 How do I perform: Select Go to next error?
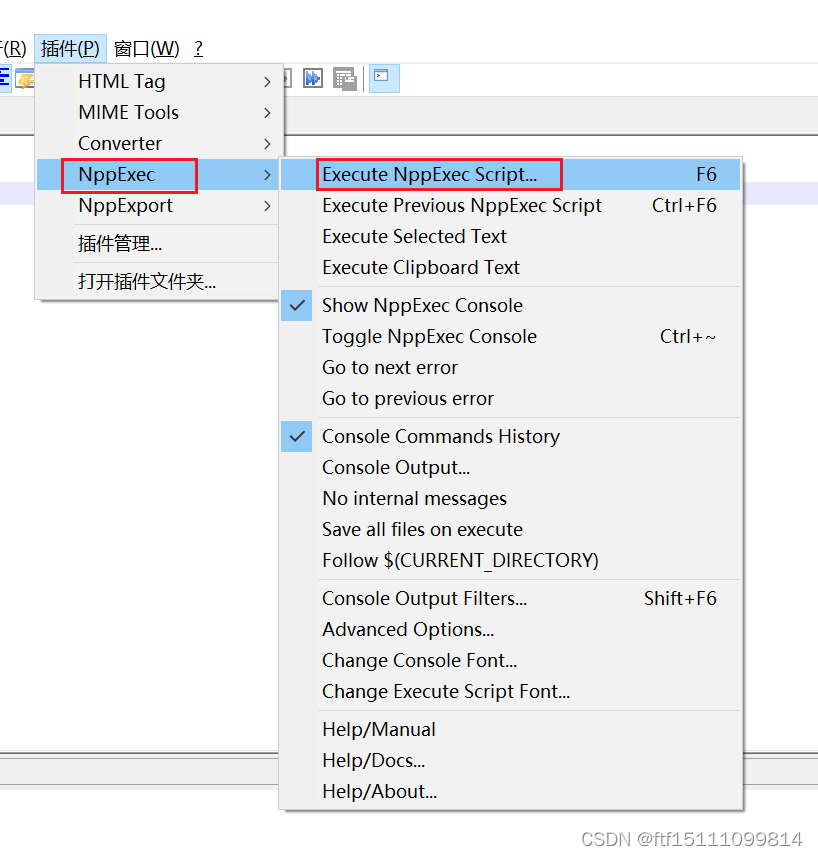(510, 368)
